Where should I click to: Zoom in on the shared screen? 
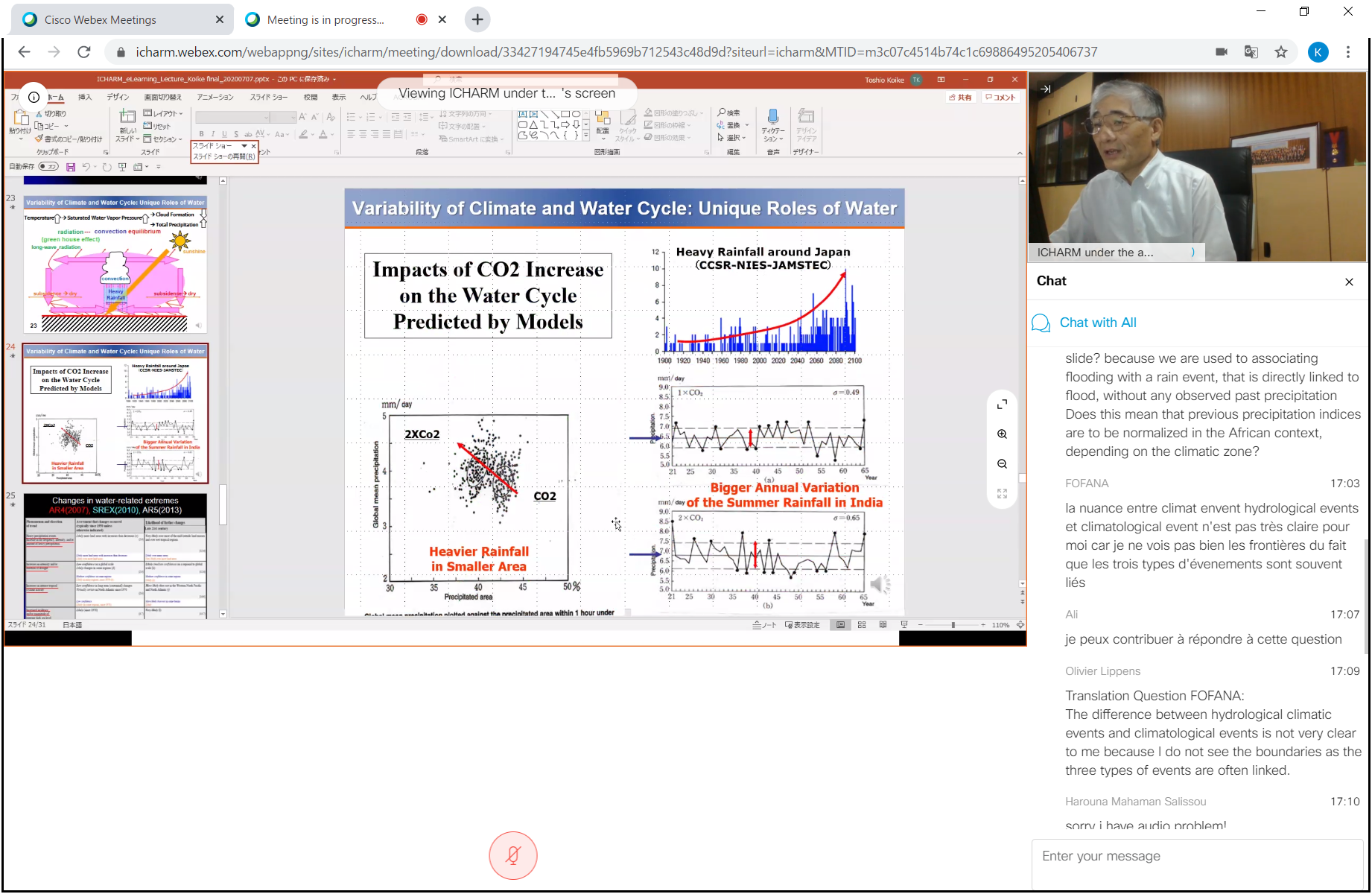(x=1002, y=434)
